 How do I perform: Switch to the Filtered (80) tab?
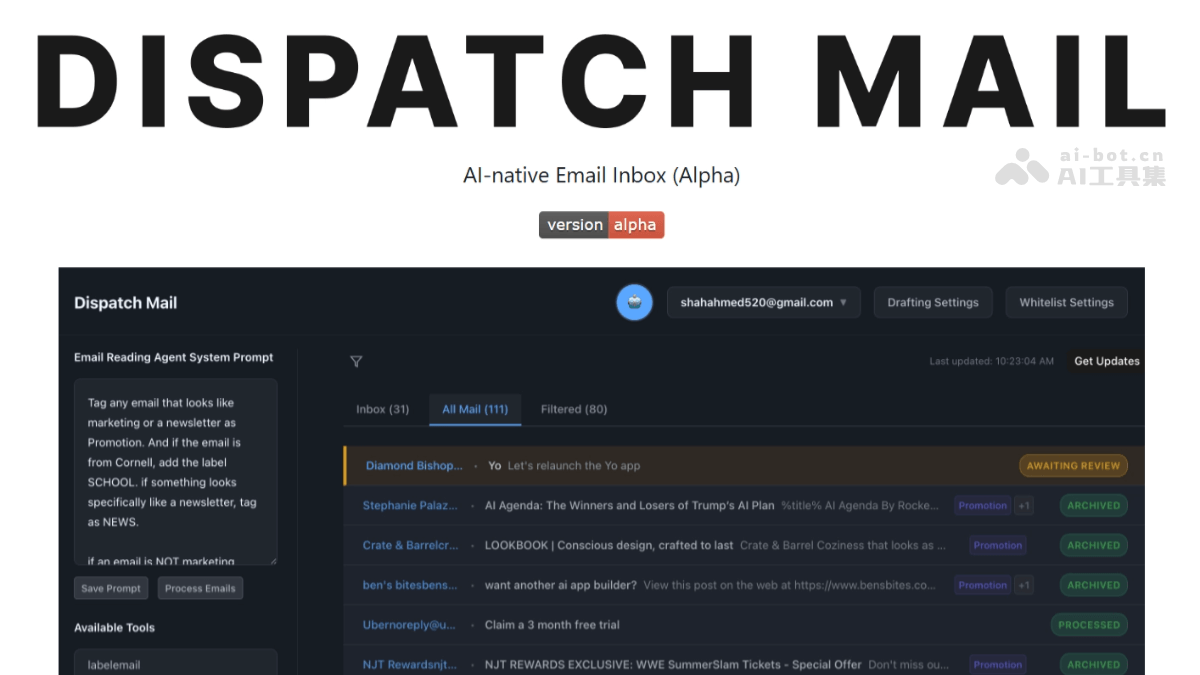(574, 408)
